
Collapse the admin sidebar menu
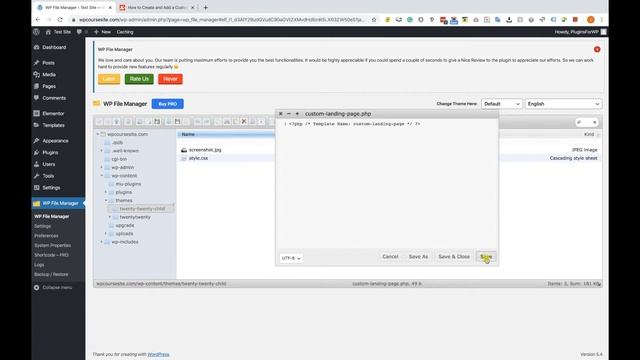53,288
